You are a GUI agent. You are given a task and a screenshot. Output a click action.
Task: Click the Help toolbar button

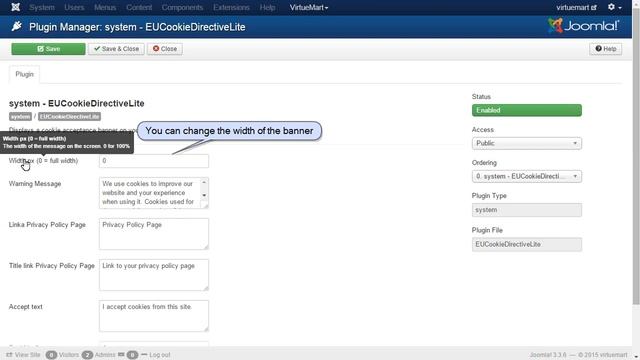[x=606, y=49]
